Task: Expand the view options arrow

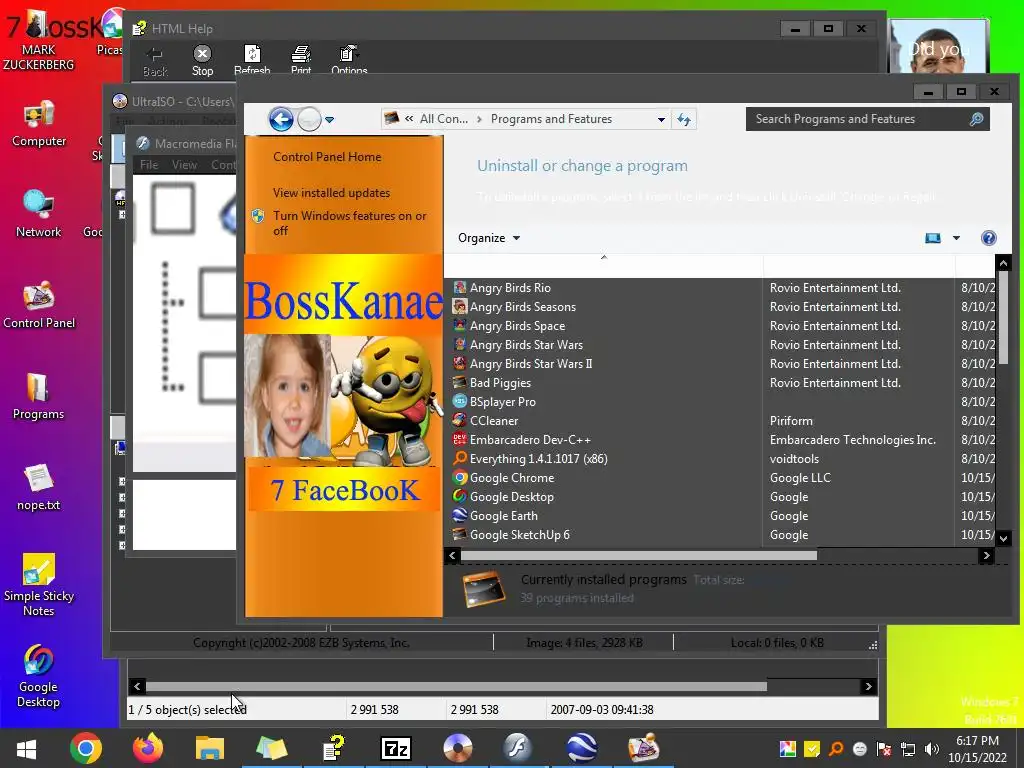Action: coord(956,238)
